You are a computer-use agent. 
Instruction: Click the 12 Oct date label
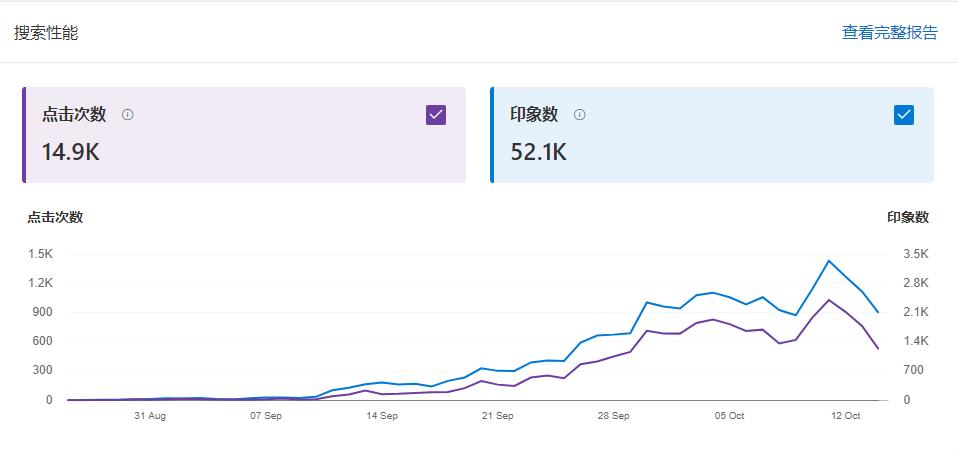(845, 416)
